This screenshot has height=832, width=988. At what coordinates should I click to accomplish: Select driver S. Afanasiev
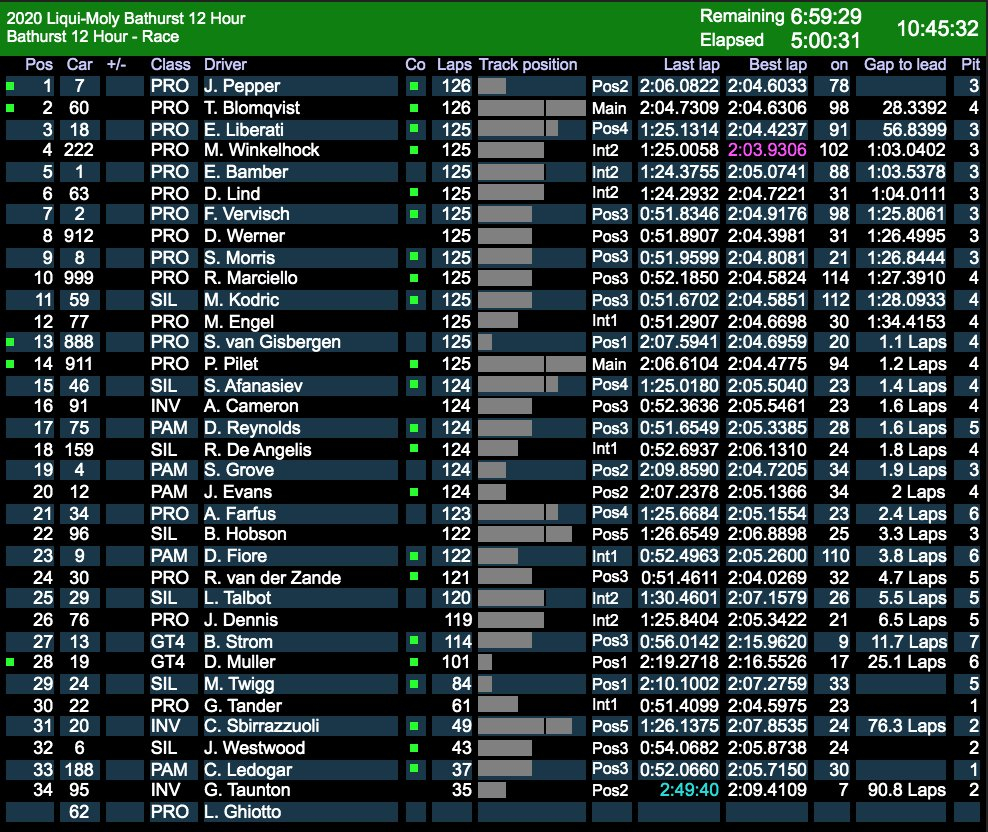pos(253,385)
